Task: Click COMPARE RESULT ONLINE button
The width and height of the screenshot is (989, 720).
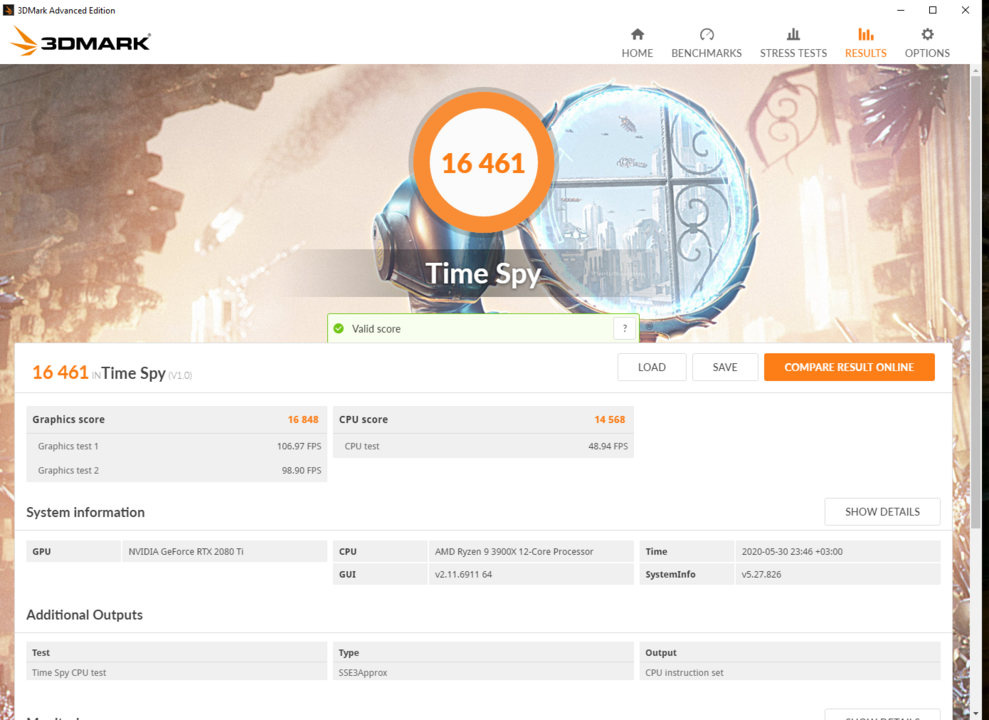Action: 849,367
